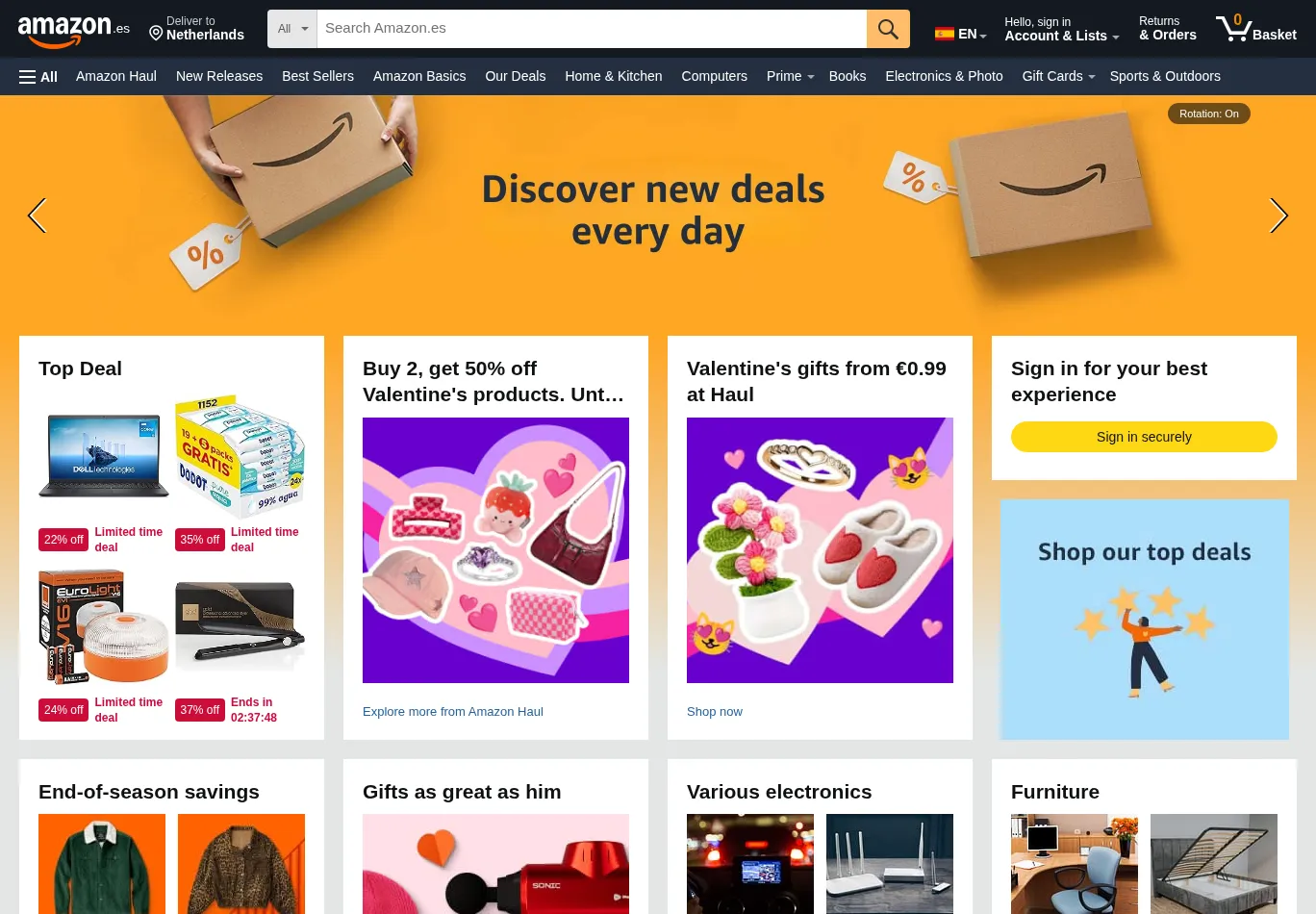Select Electronics & Photo in navigation bar
The height and width of the screenshot is (914, 1316).
(x=944, y=76)
